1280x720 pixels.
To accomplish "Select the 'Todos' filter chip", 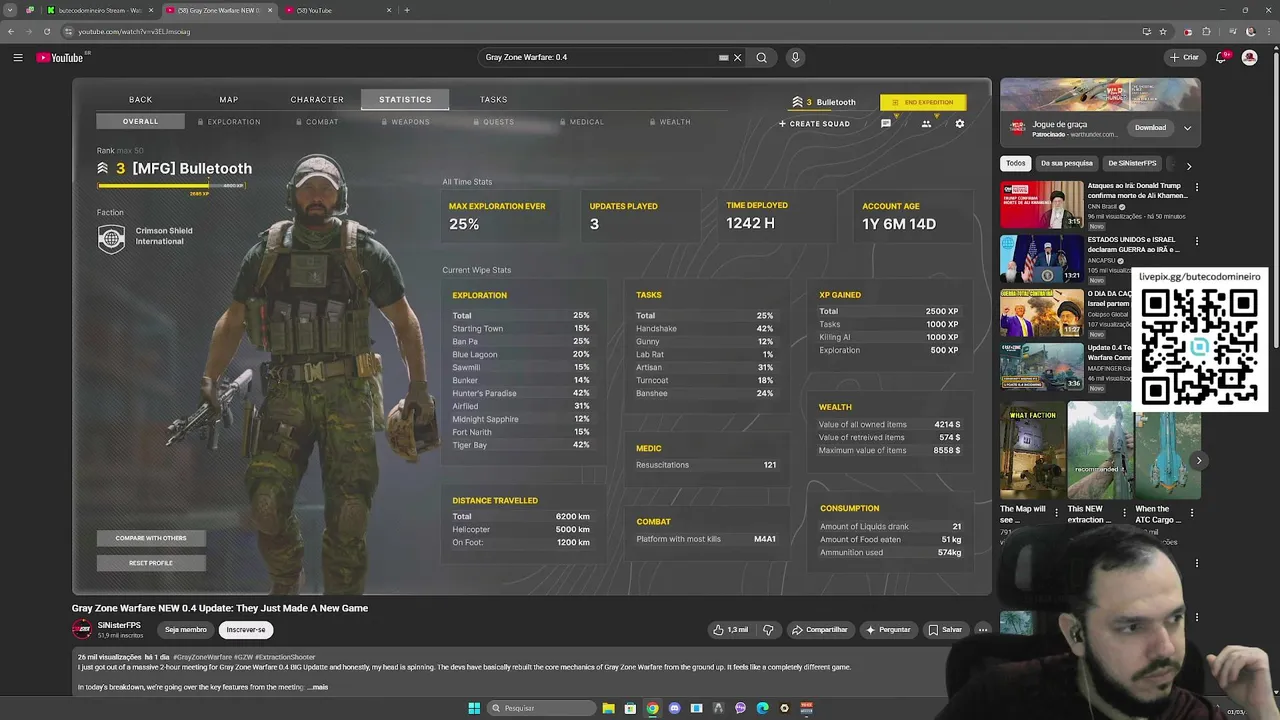I will coord(1016,163).
